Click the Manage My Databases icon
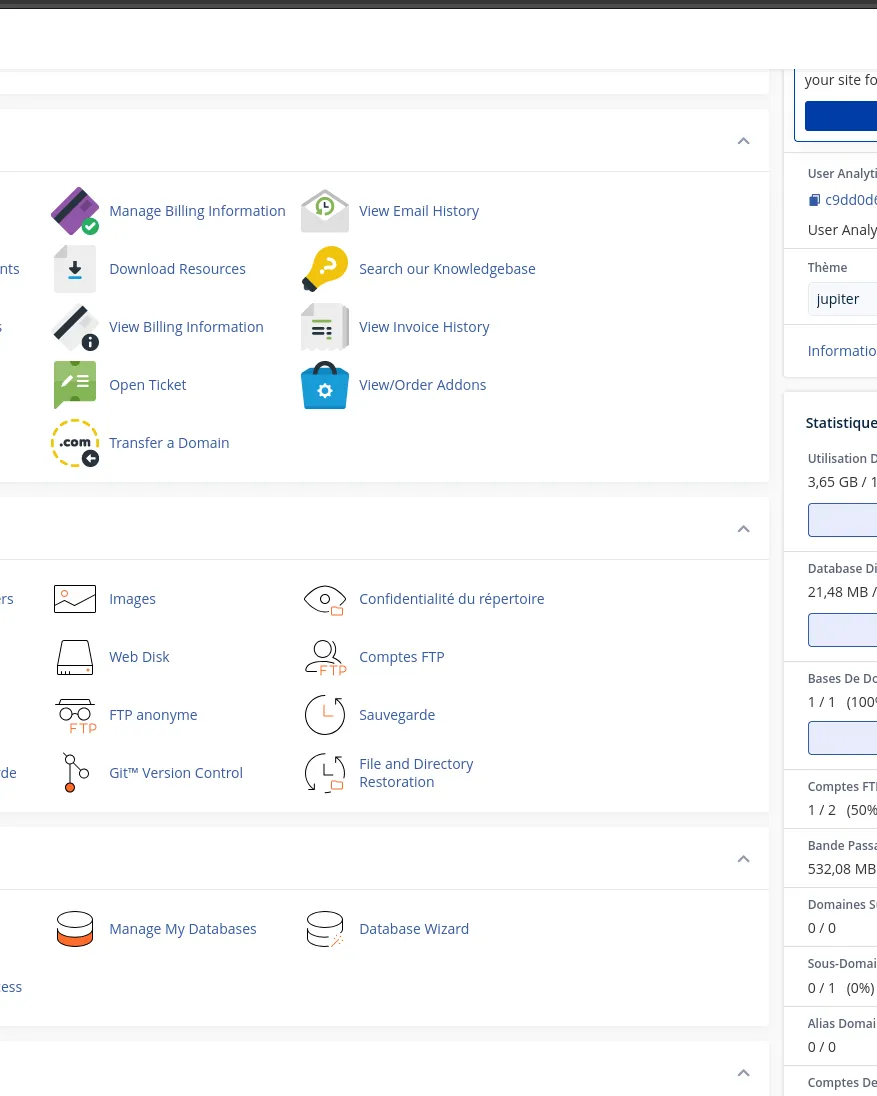The image size is (877, 1096). coord(75,929)
